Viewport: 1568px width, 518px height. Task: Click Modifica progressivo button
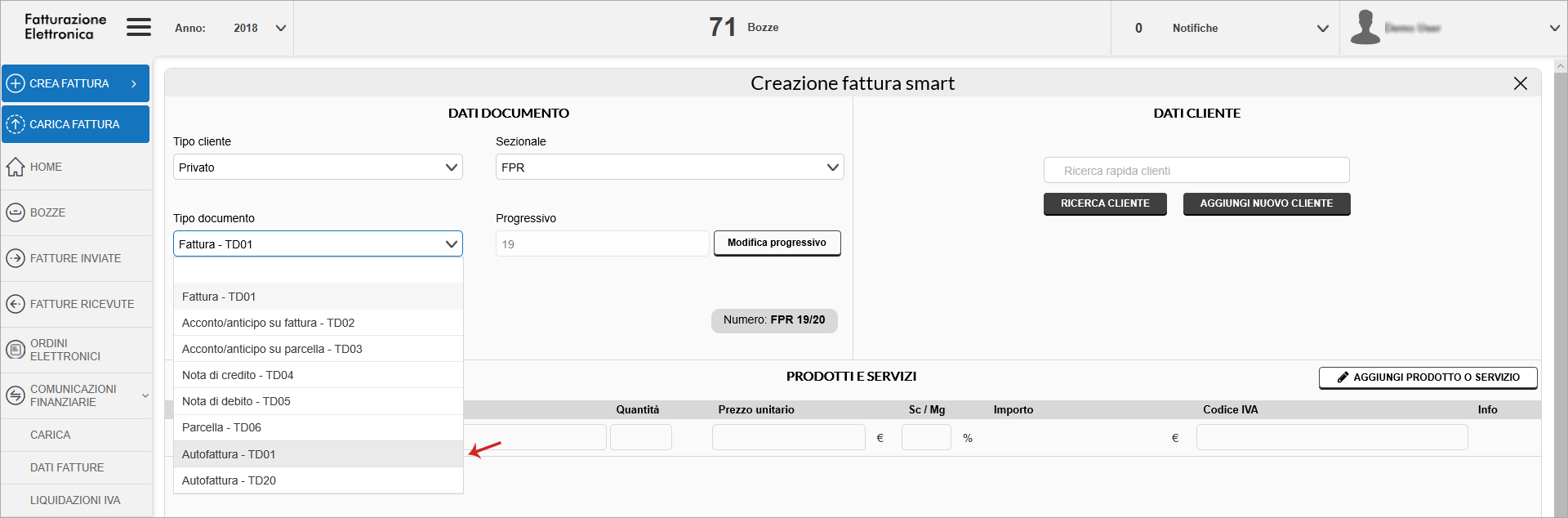[777, 243]
